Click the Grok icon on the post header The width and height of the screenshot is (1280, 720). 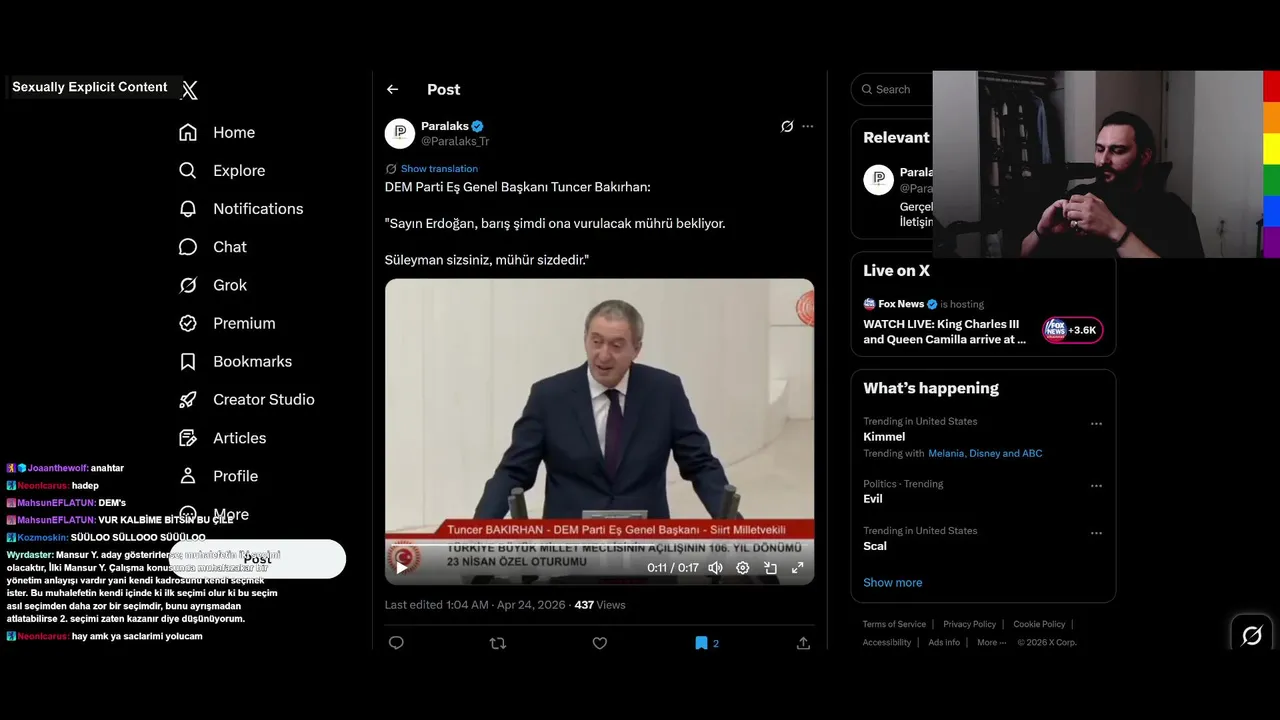(x=787, y=126)
